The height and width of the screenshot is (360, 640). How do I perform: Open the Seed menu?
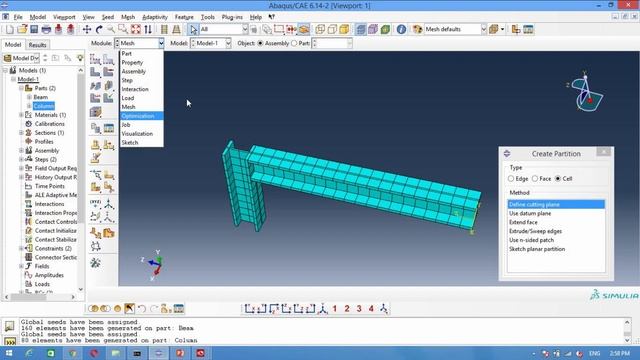108,17
